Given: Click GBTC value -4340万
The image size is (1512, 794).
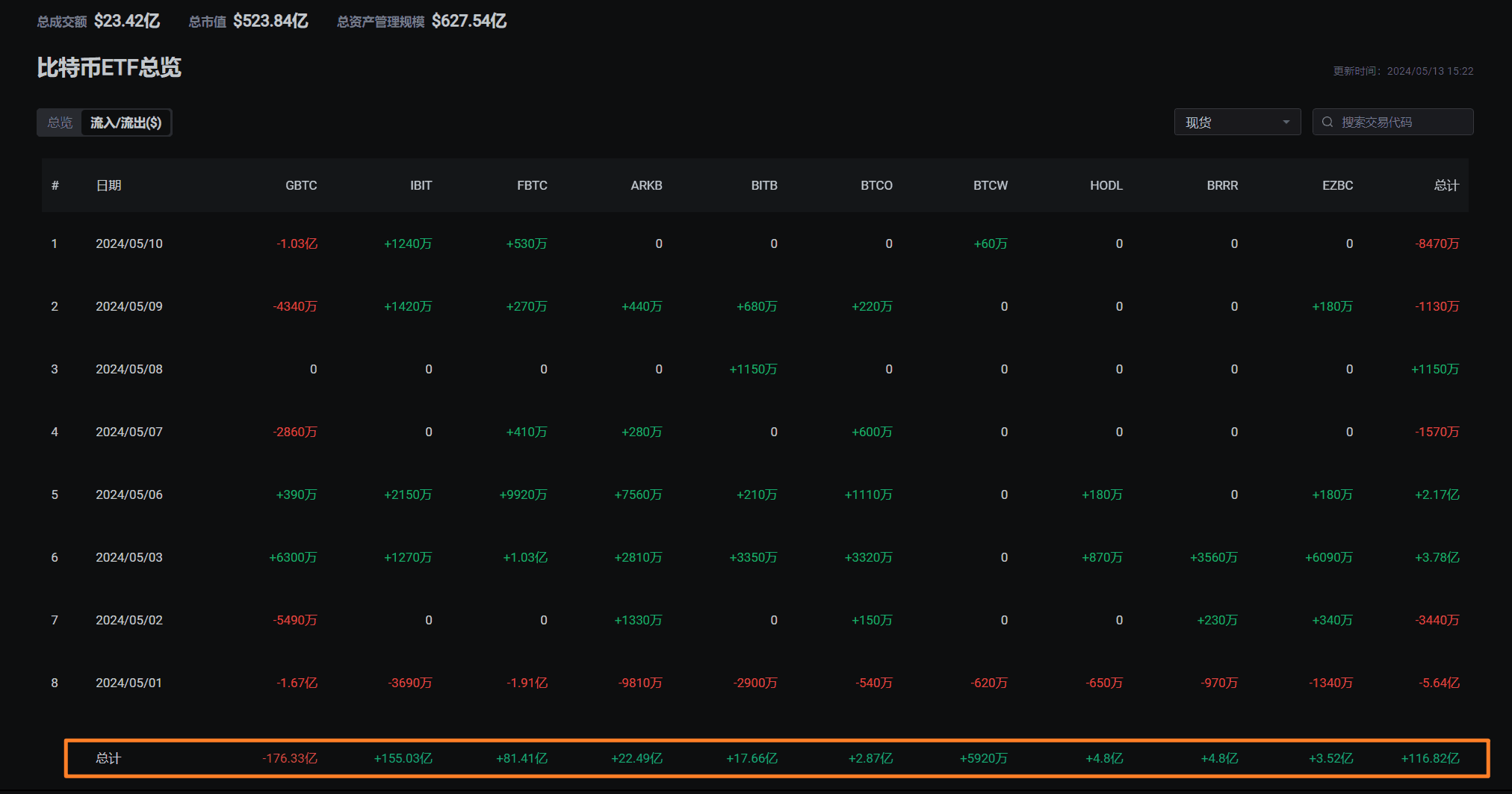Looking at the screenshot, I should [295, 306].
